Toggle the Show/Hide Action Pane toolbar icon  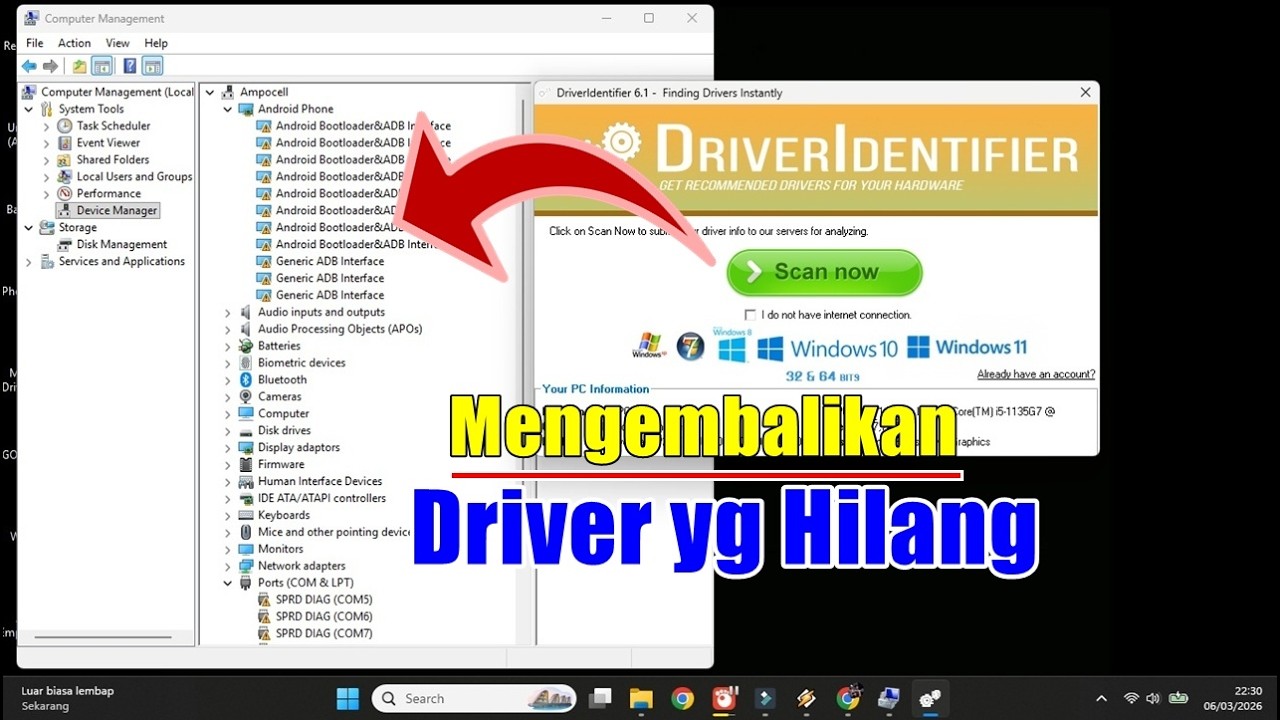click(x=152, y=66)
